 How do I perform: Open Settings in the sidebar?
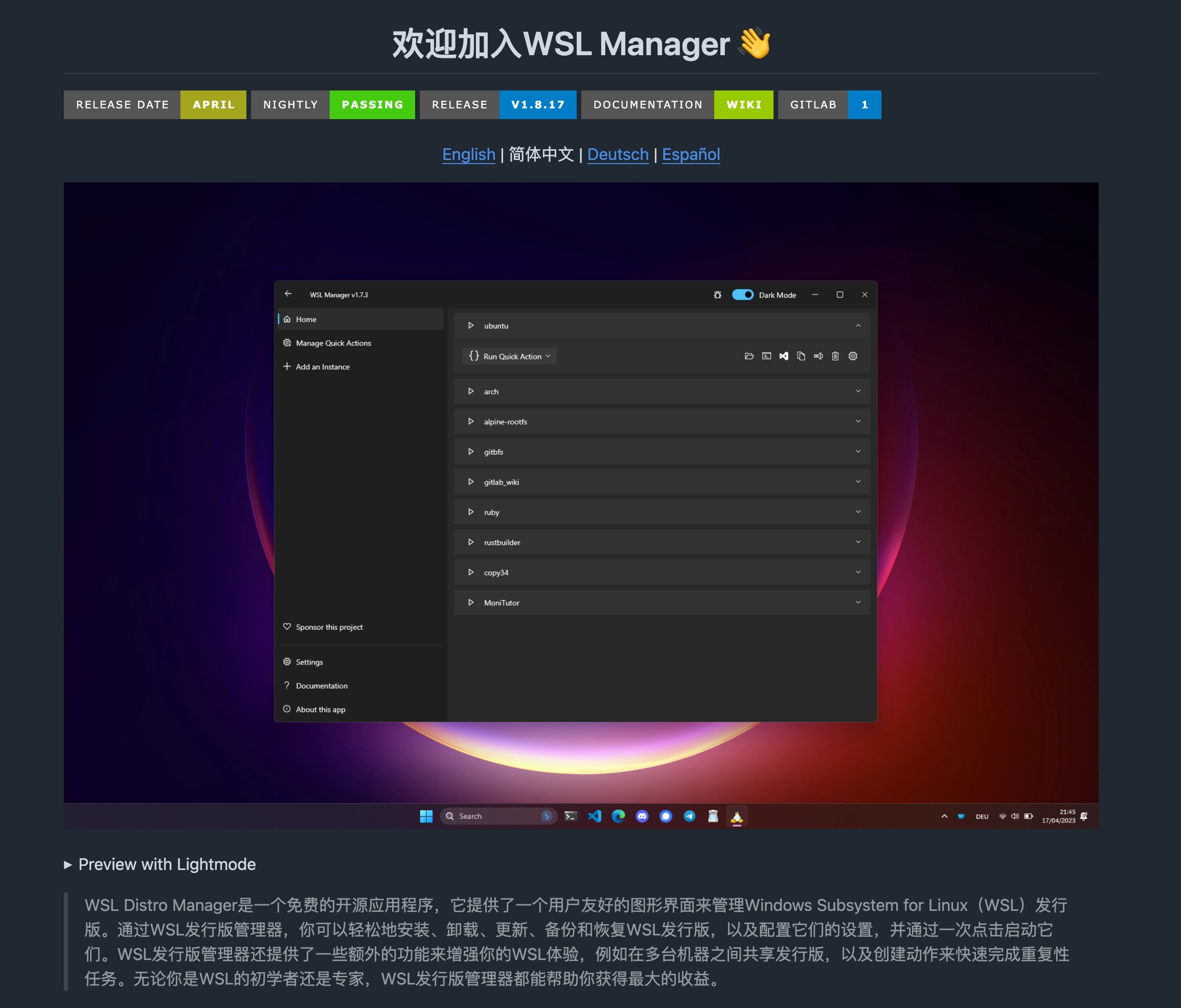pyautogui.click(x=360, y=662)
